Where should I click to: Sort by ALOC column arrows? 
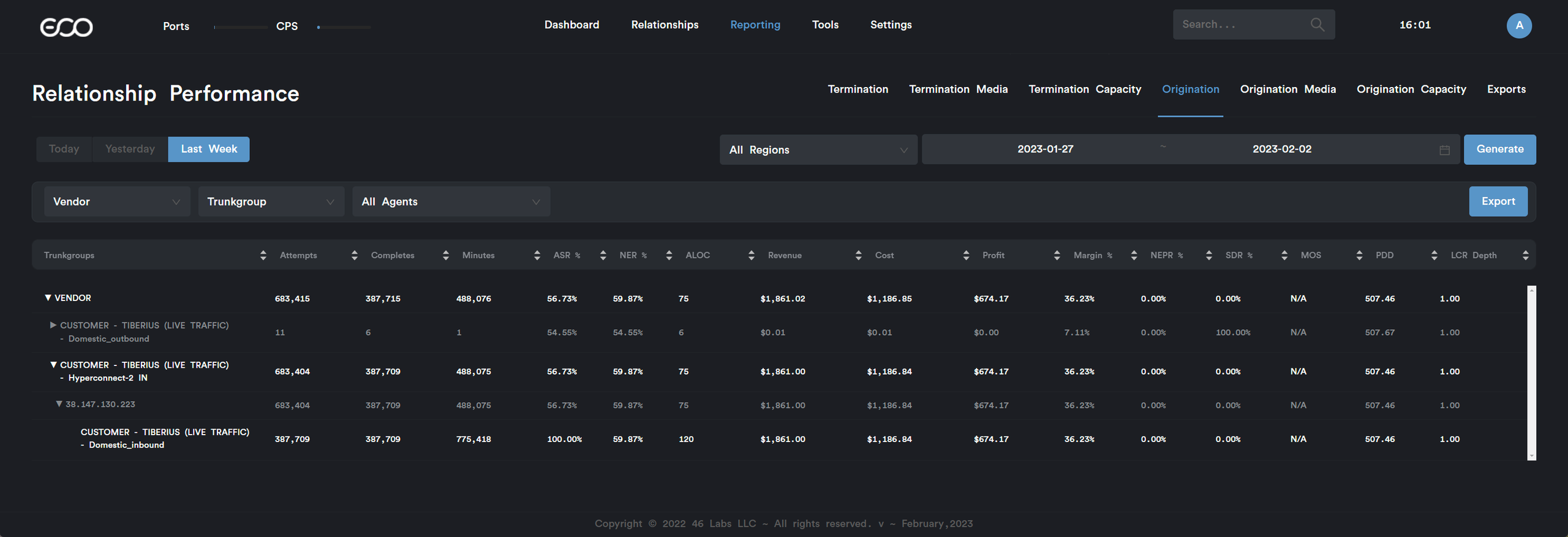(x=752, y=255)
